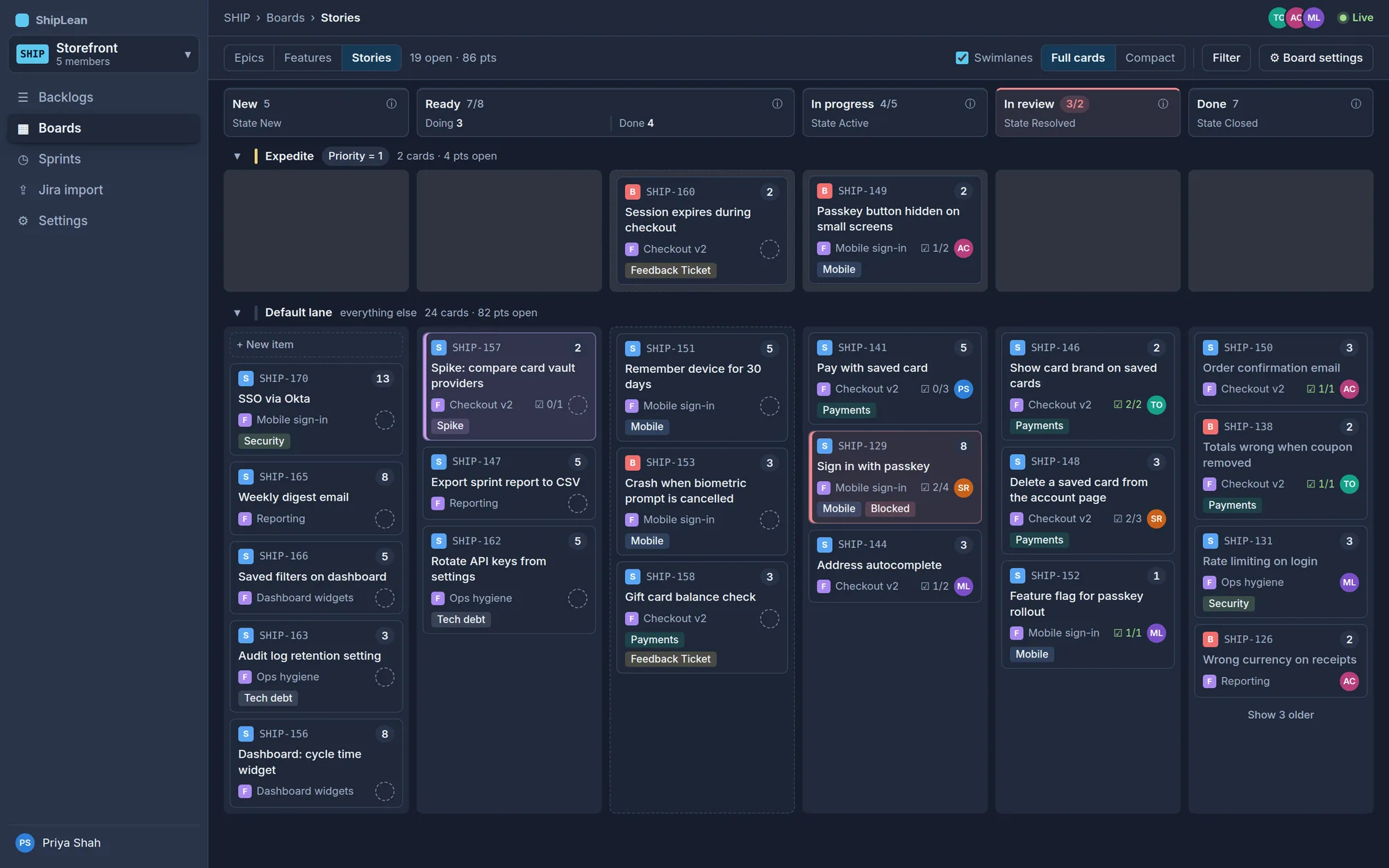
Task: Open the SHIP-153 Crash when biometric card
Action: pyautogui.click(x=701, y=502)
